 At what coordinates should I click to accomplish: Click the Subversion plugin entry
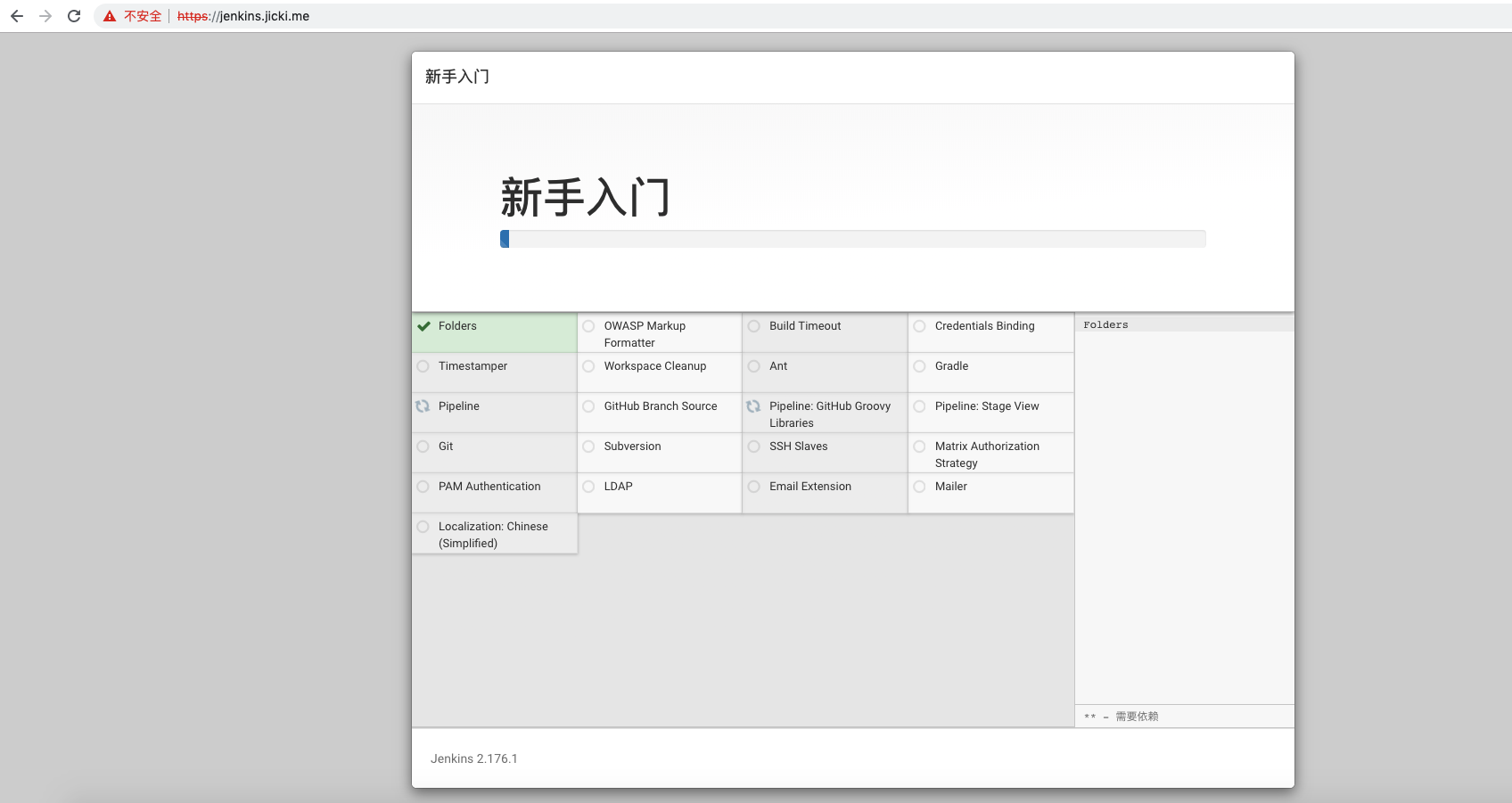coord(632,447)
